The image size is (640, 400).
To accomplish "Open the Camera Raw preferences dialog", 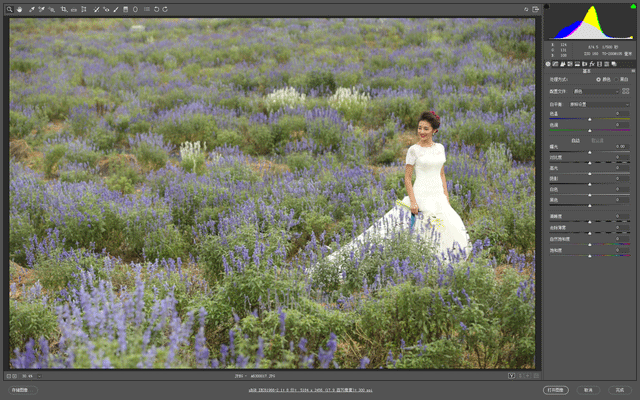I will click(147, 9).
